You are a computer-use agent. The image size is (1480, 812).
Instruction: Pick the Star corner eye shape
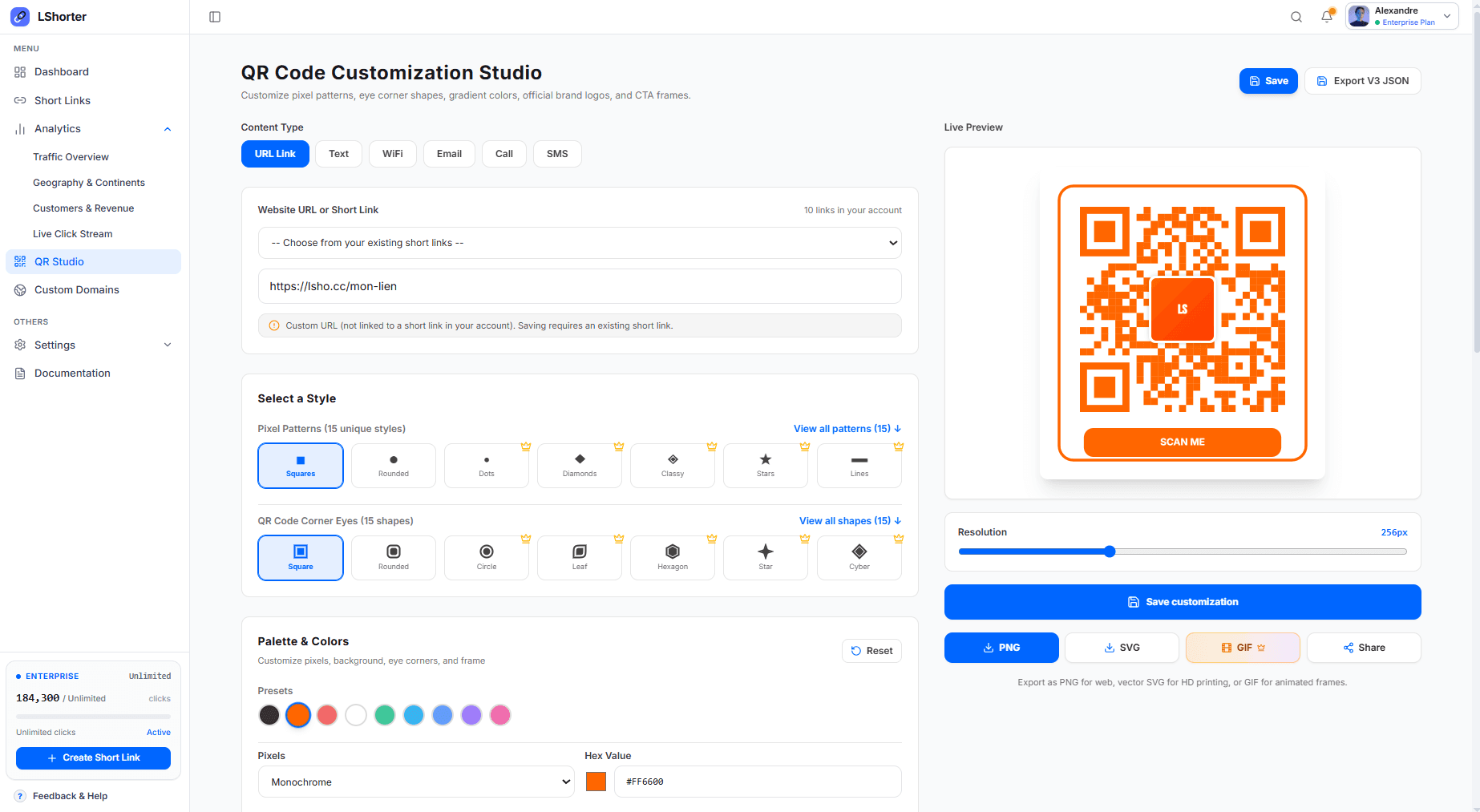click(x=766, y=558)
